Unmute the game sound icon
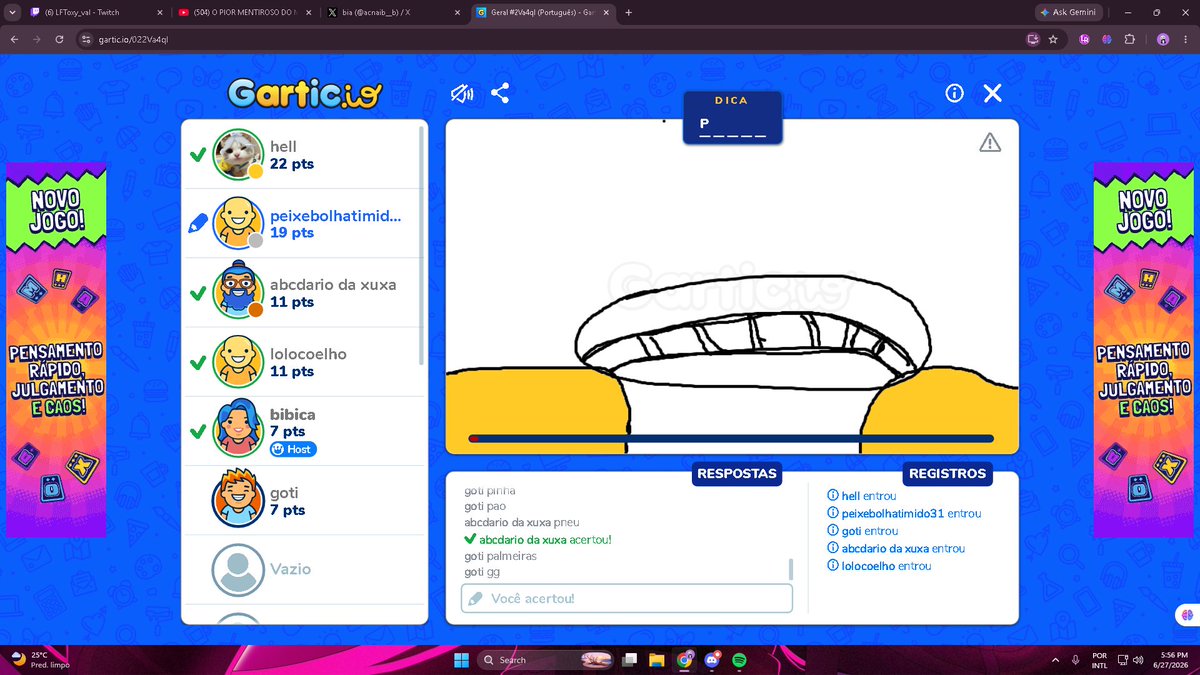This screenshot has height=675, width=1200. click(461, 94)
